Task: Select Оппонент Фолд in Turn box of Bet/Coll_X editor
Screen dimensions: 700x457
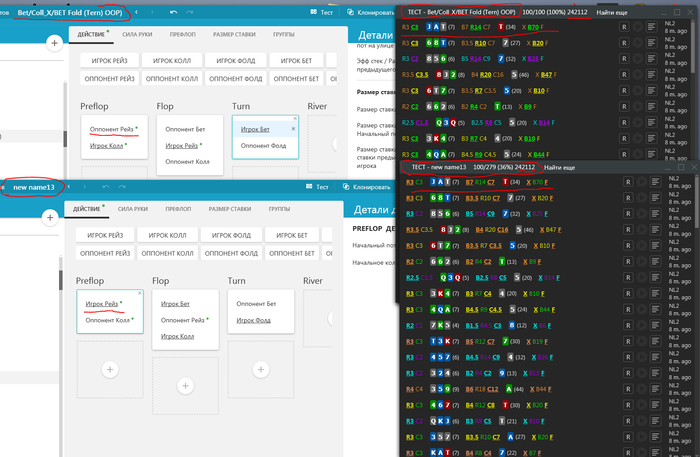Action: 263,145
